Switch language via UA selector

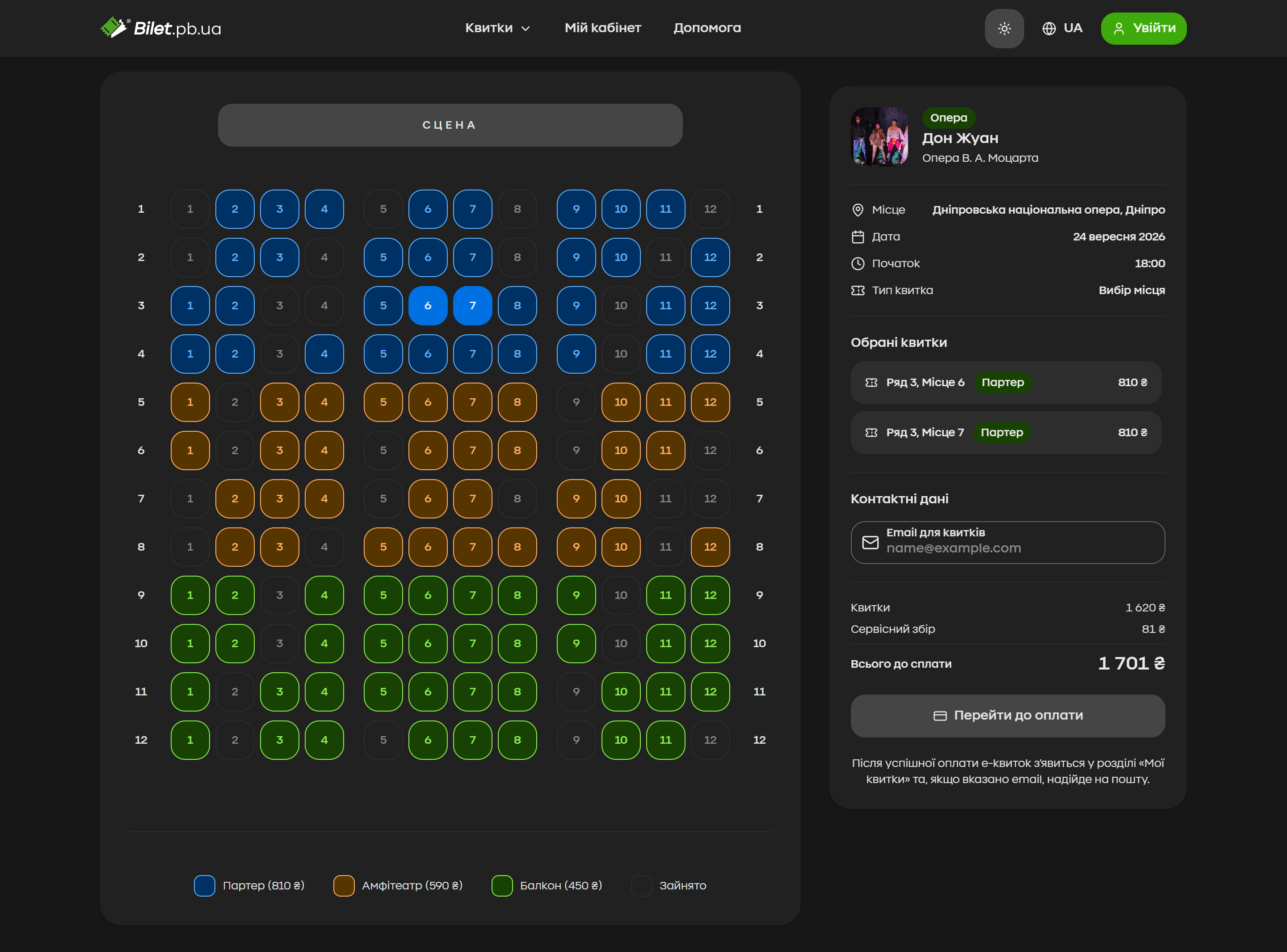point(1062,28)
